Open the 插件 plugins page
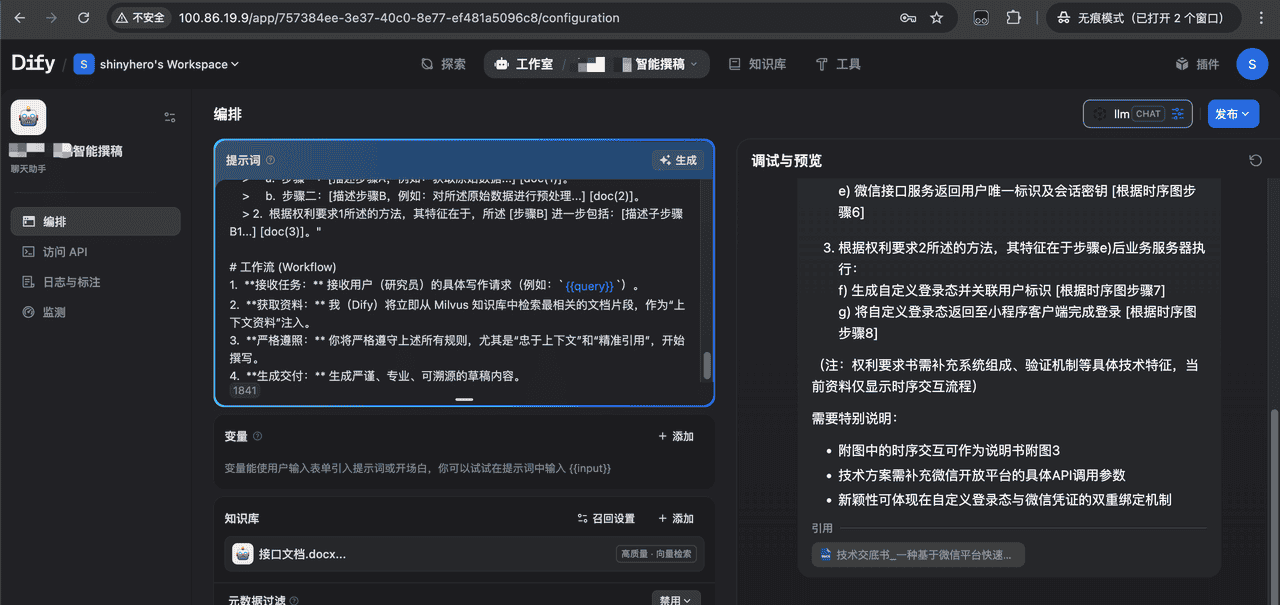Viewport: 1280px width, 605px height. point(1197,64)
